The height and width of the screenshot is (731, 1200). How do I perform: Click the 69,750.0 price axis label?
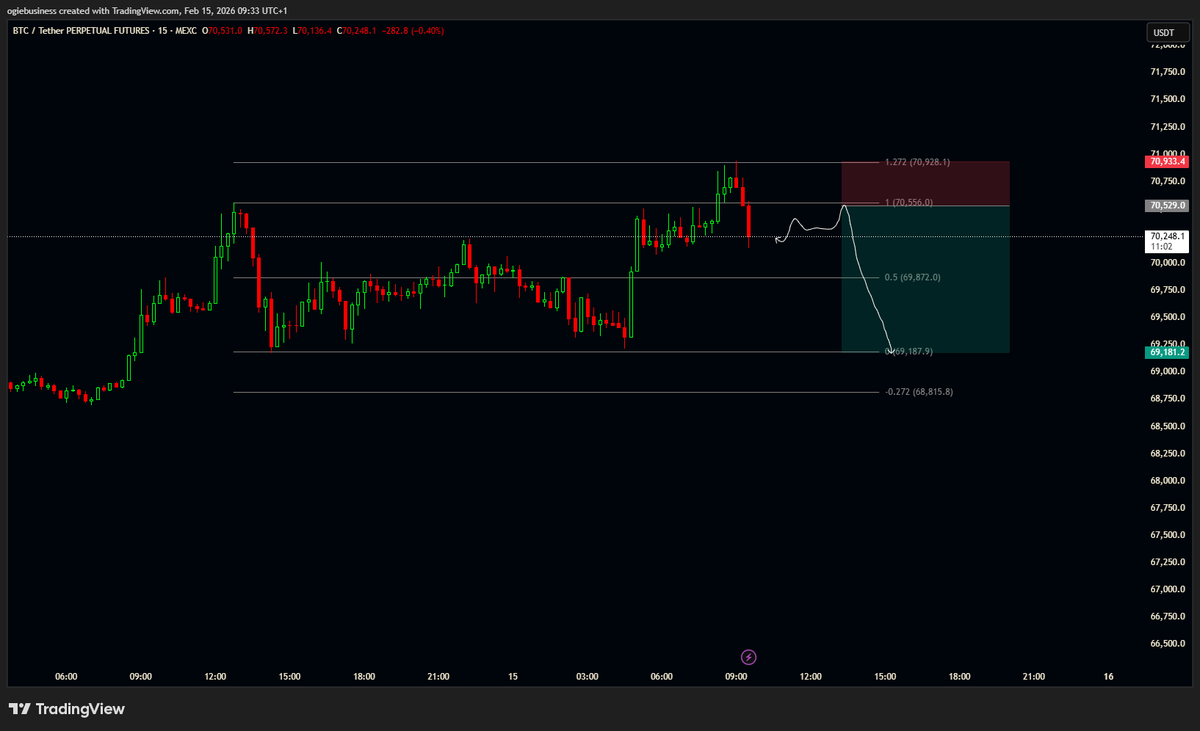tap(1167, 290)
